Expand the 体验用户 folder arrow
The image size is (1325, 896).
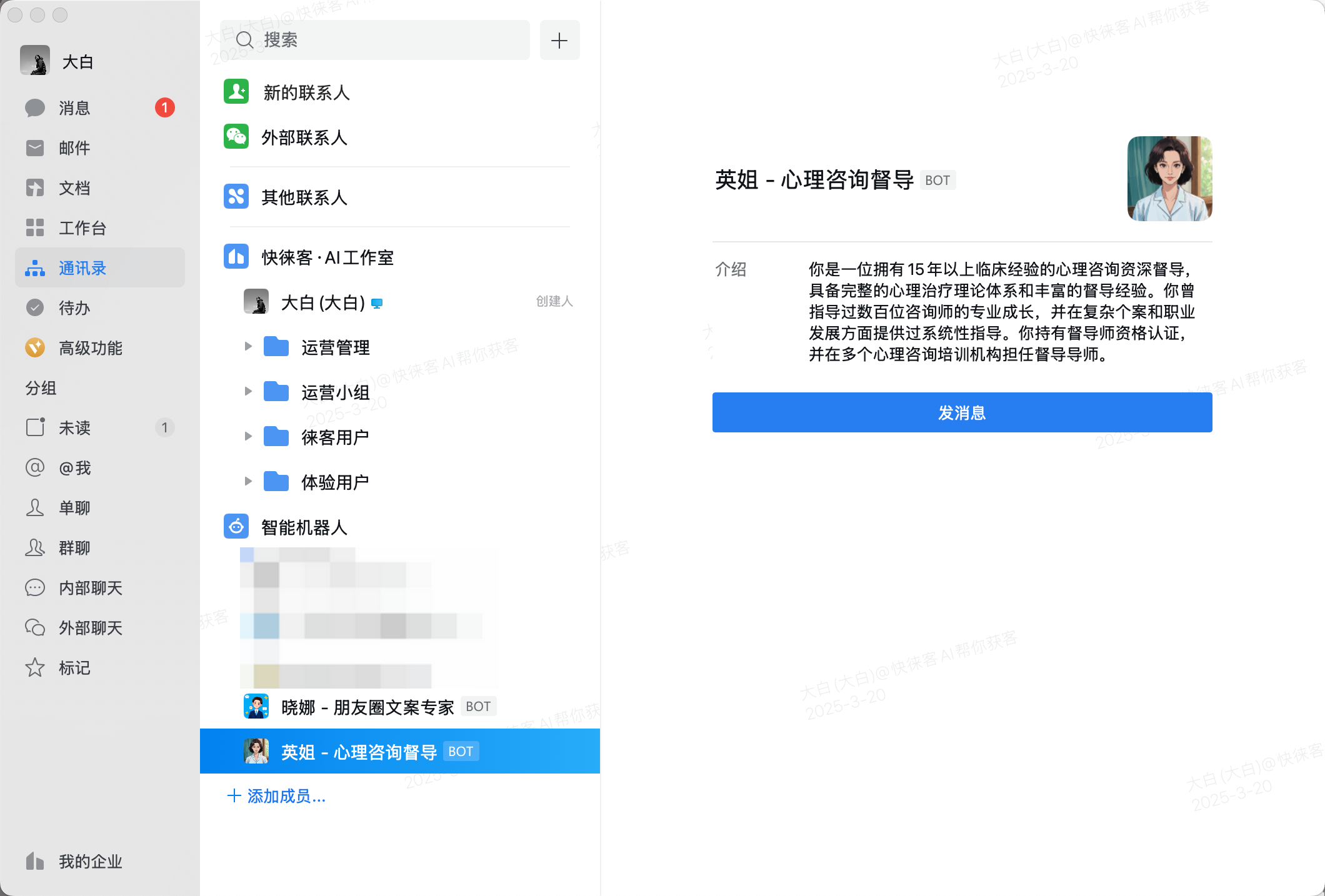tap(248, 482)
